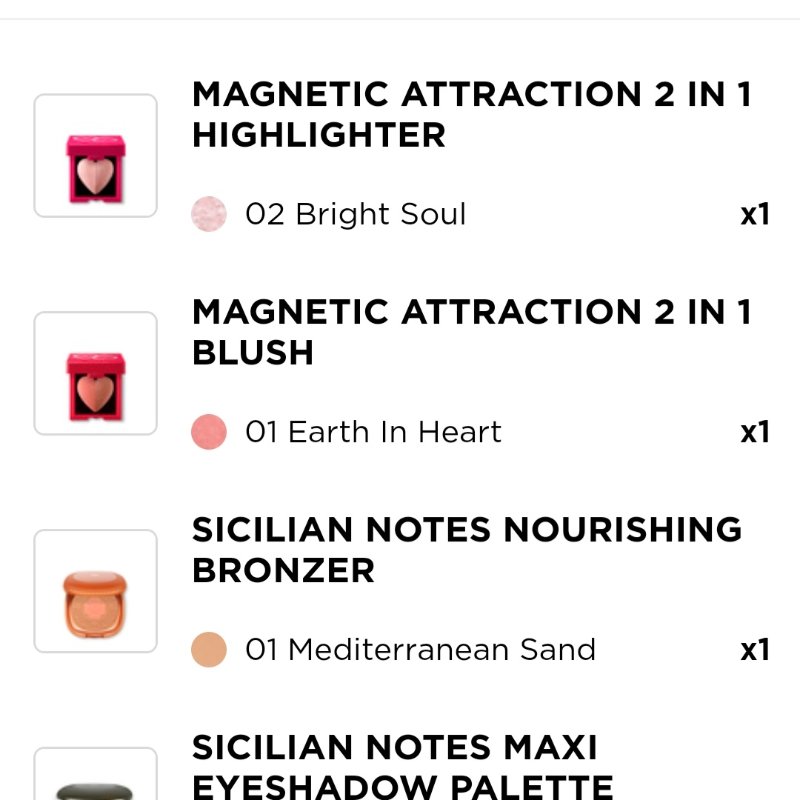
Task: Select the 01 Mediterranean Sand color swatch
Action: 209,649
